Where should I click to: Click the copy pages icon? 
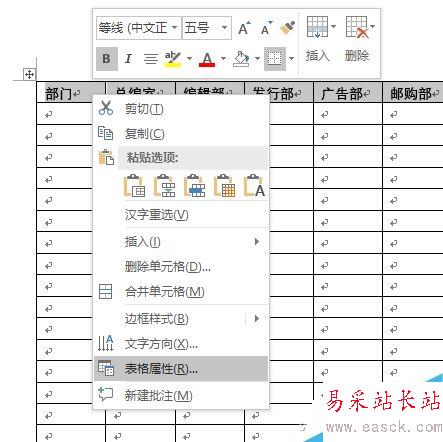coord(105,133)
